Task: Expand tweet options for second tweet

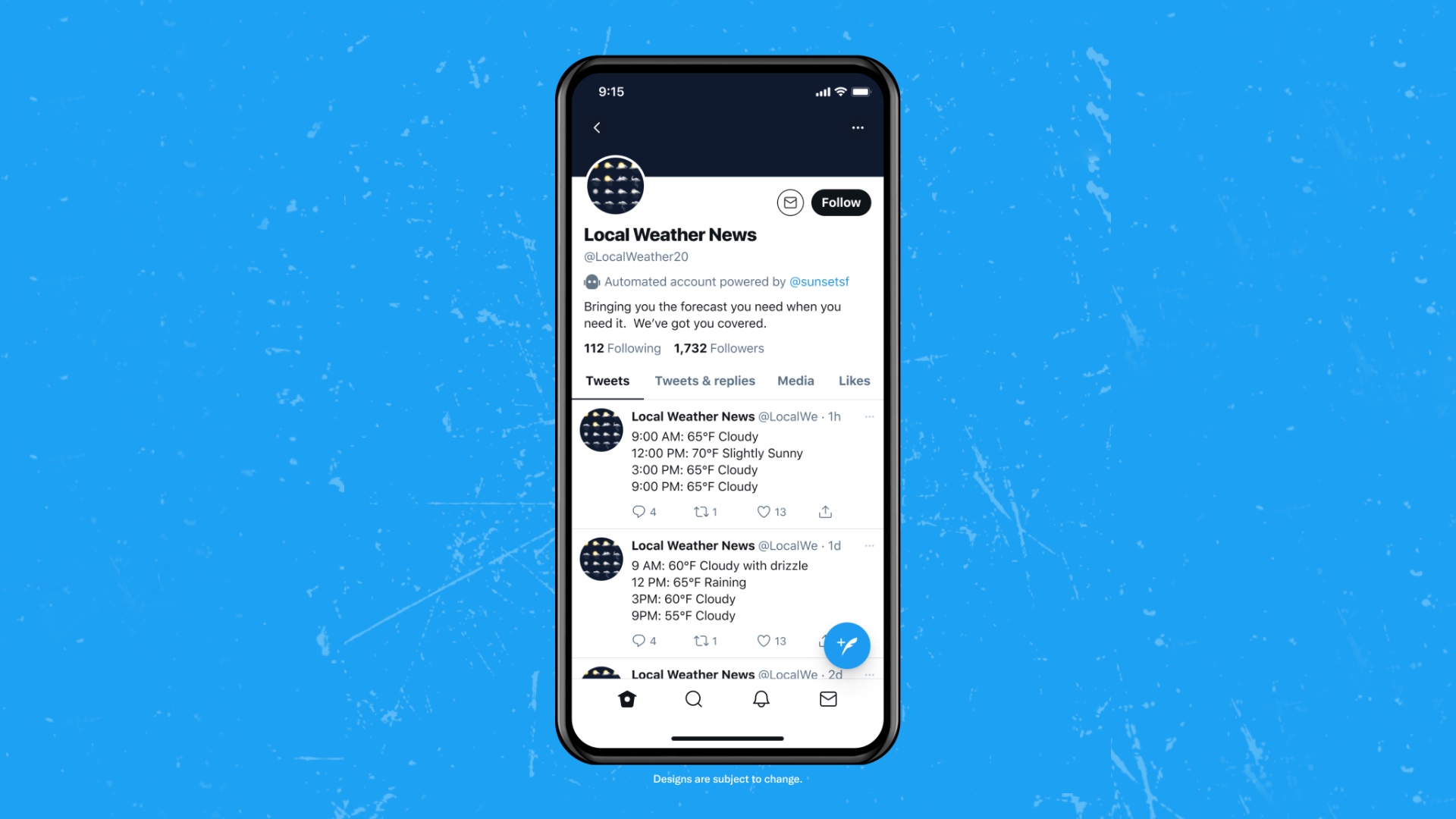Action: pos(868,546)
